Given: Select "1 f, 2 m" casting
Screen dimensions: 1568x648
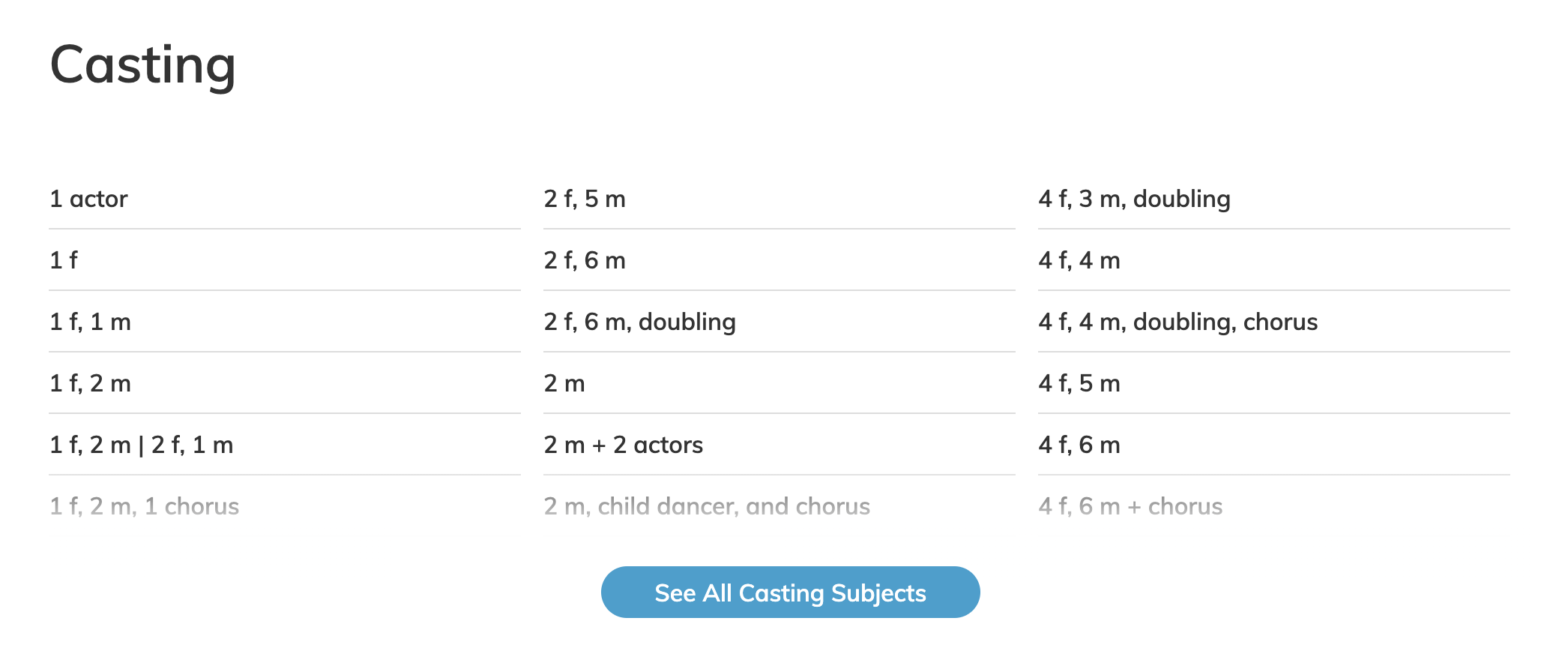Looking at the screenshot, I should pos(90,383).
